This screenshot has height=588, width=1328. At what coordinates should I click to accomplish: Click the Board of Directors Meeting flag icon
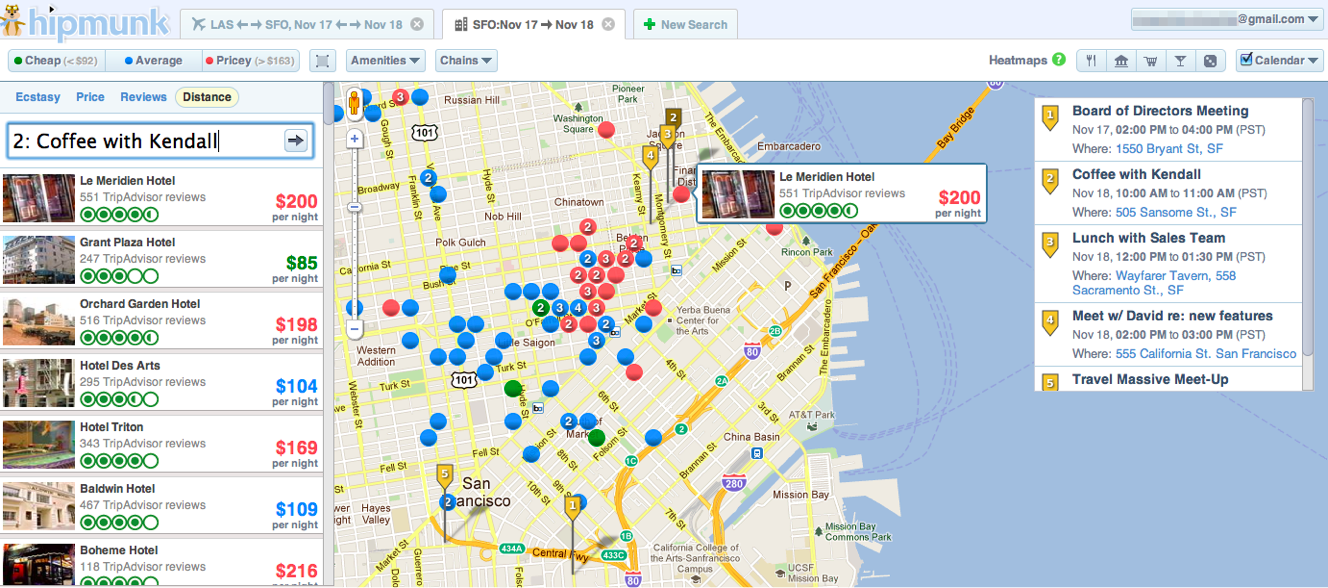click(x=1050, y=118)
